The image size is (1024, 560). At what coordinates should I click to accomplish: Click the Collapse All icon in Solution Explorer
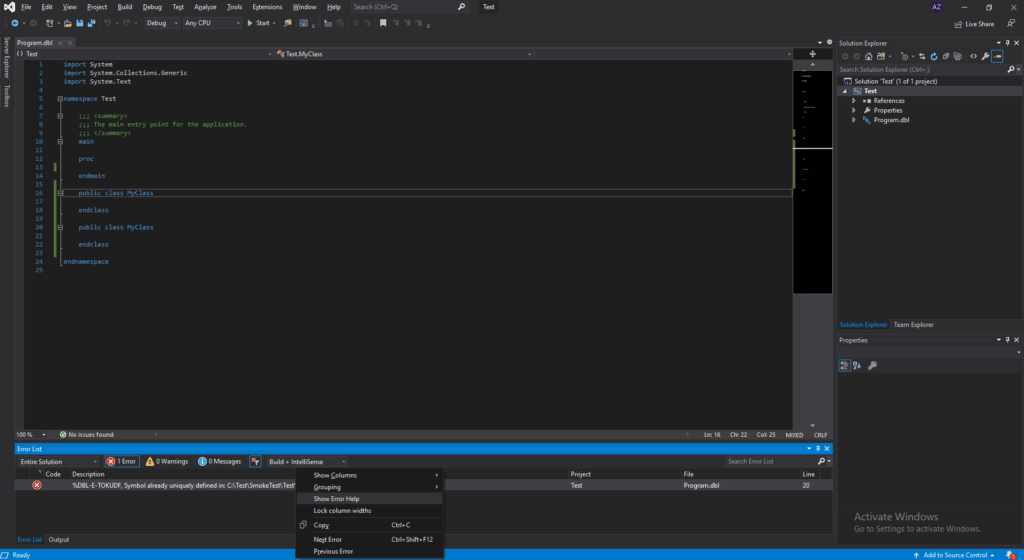(x=944, y=56)
